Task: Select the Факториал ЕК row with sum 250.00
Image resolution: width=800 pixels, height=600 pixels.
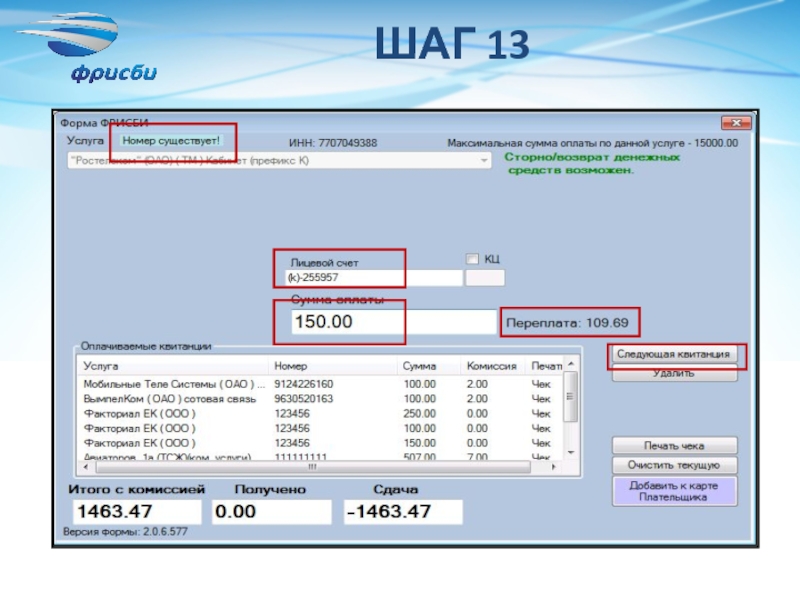Action: (321, 414)
